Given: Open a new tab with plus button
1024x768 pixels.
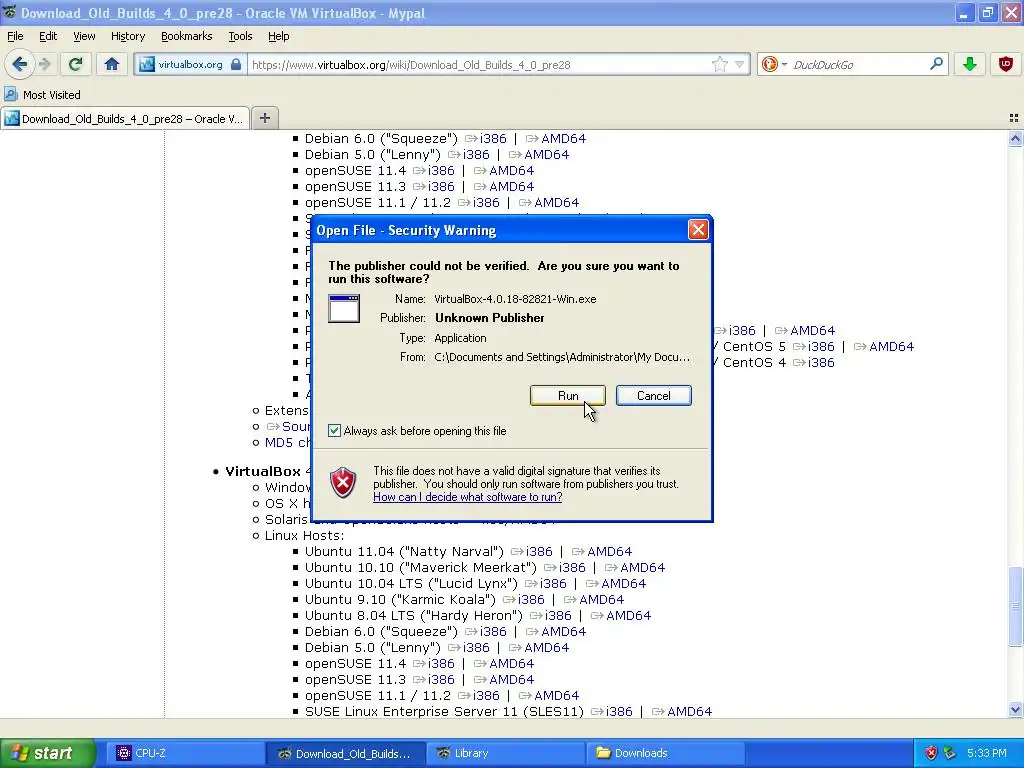Looking at the screenshot, I should click(264, 118).
